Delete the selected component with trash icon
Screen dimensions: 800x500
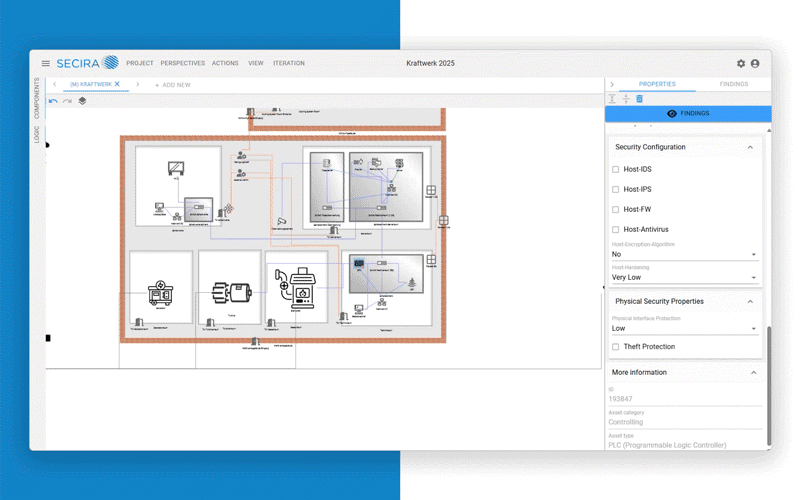pyautogui.click(x=639, y=99)
